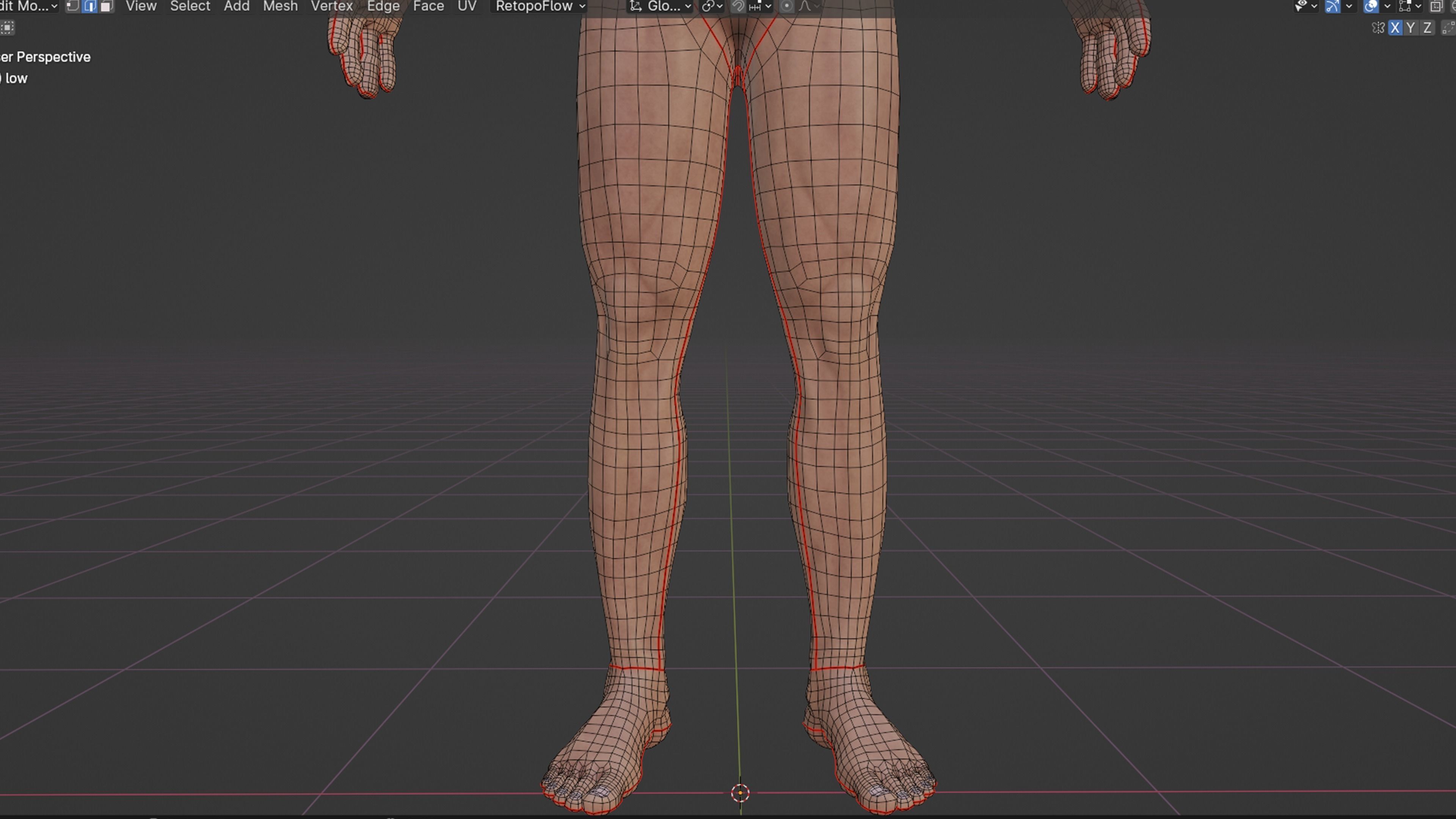Viewport: 1456px width, 819px height.
Task: Switch to edge select mode
Action: pos(90,6)
